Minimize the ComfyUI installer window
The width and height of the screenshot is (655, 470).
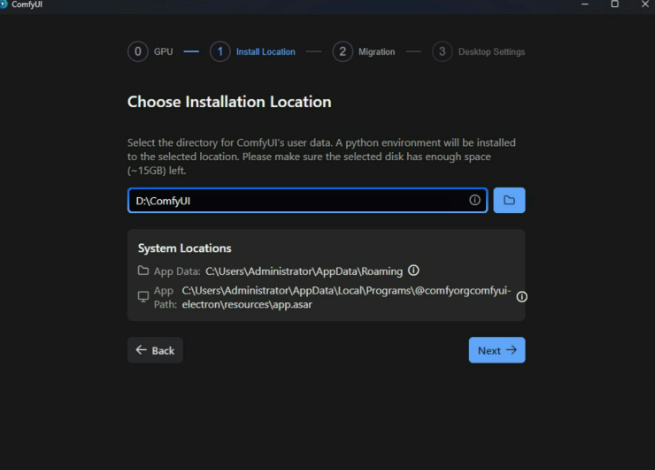(586, 5)
